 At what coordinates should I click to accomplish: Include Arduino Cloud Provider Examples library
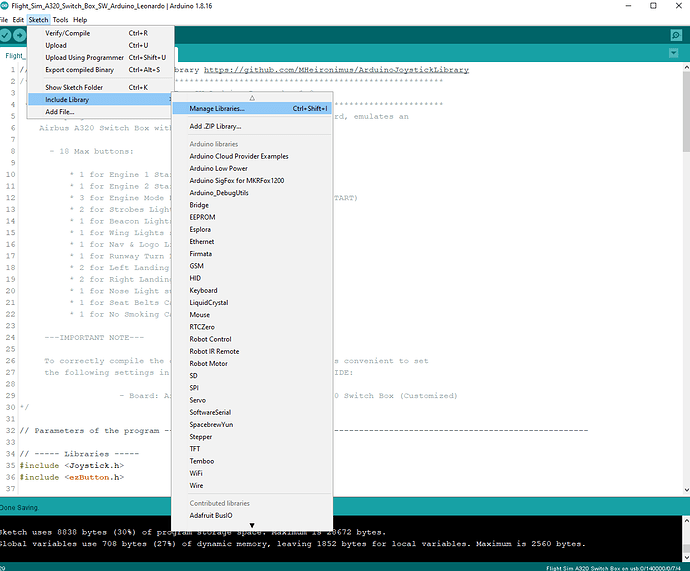pos(252,156)
